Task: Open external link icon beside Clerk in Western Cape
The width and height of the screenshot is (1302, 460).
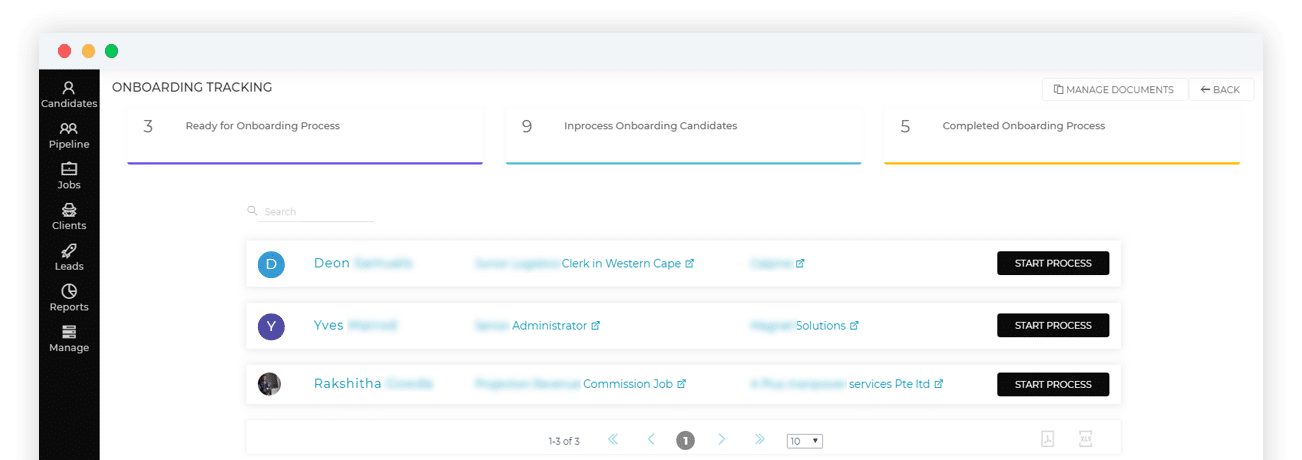Action: [x=690, y=264]
